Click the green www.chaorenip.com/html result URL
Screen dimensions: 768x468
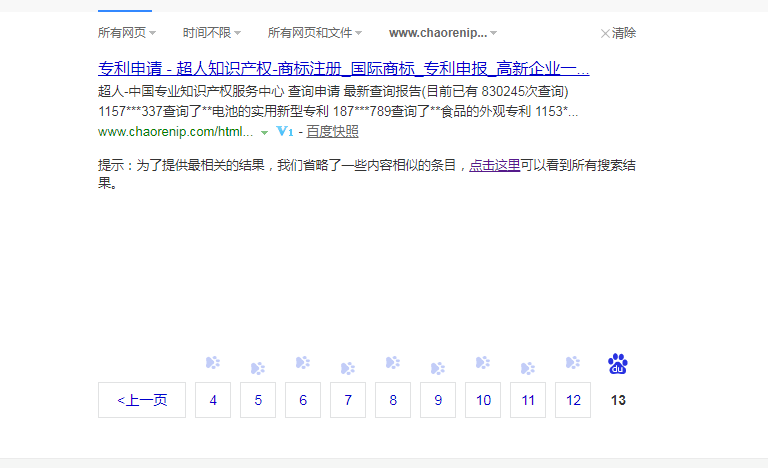point(175,132)
